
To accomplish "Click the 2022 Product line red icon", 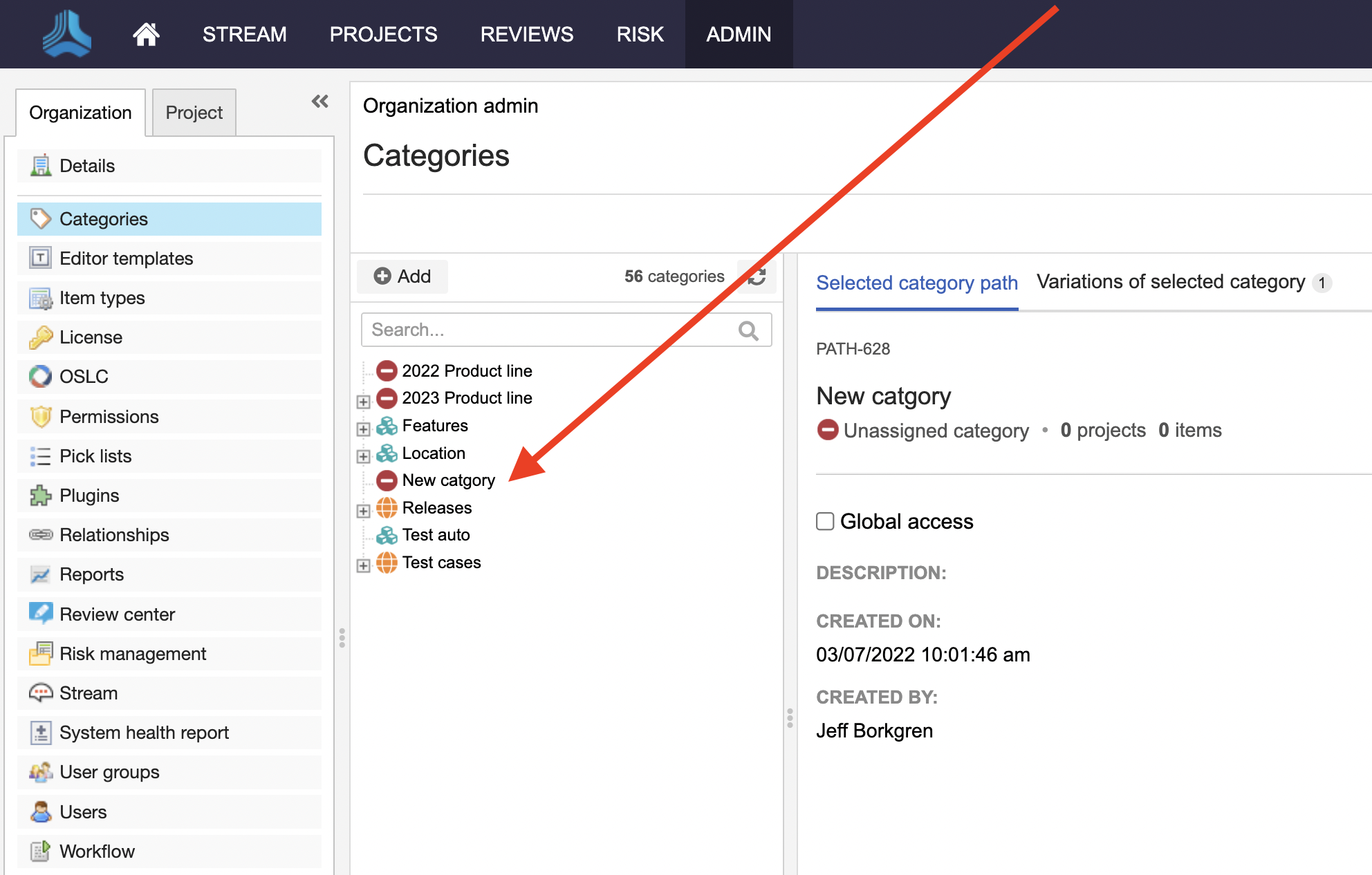I will pyautogui.click(x=387, y=371).
